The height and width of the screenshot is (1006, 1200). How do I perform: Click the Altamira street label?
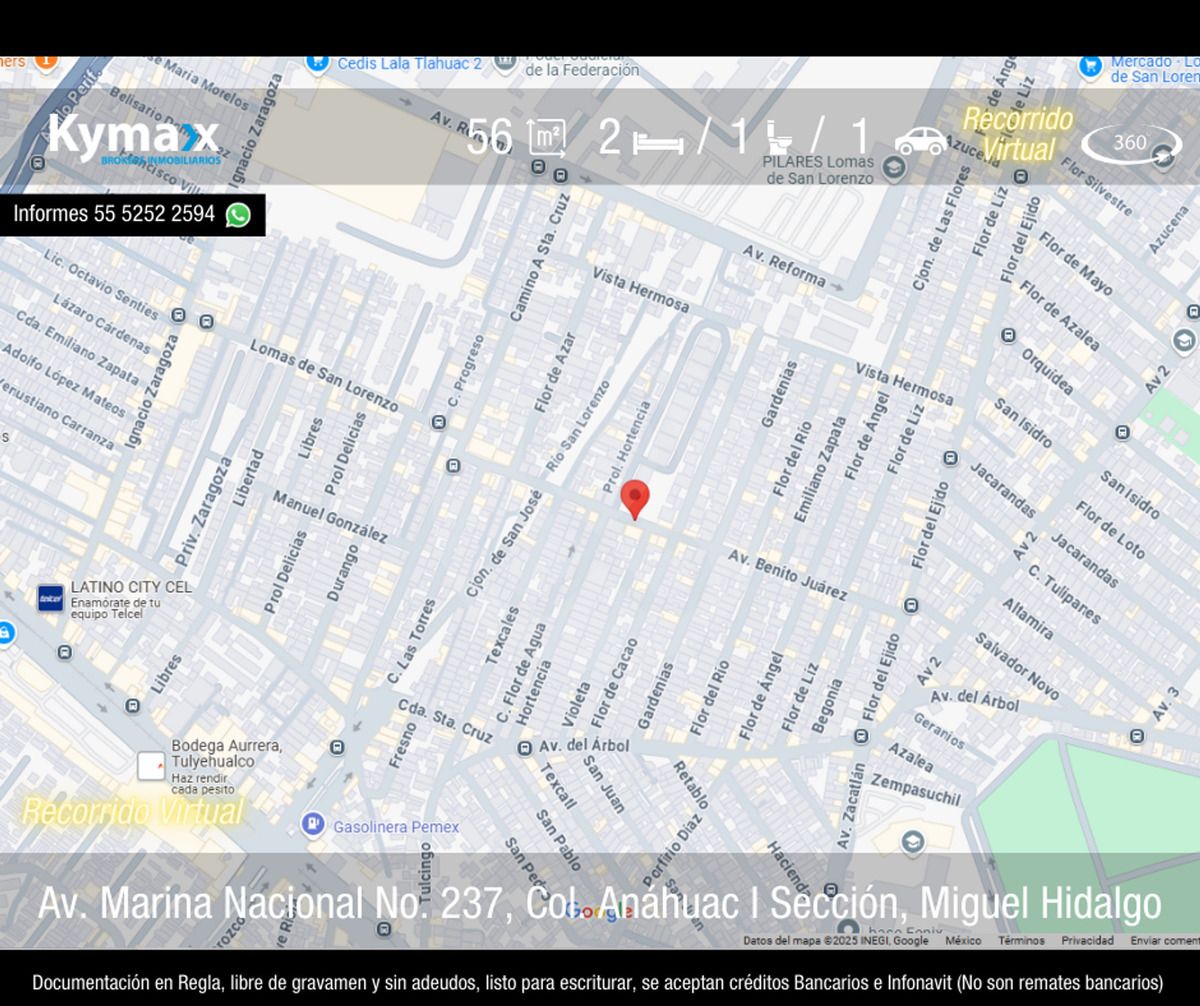point(1027,618)
